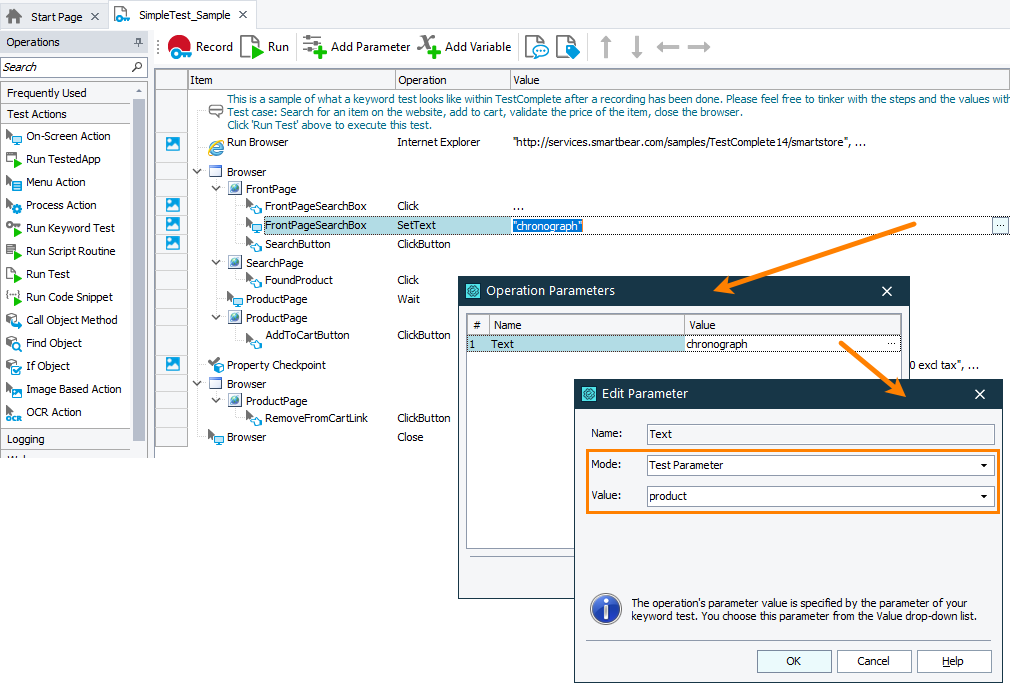Click Add Parameter in toolbar
This screenshot has height=683, width=1010.
pyautogui.click(x=357, y=47)
